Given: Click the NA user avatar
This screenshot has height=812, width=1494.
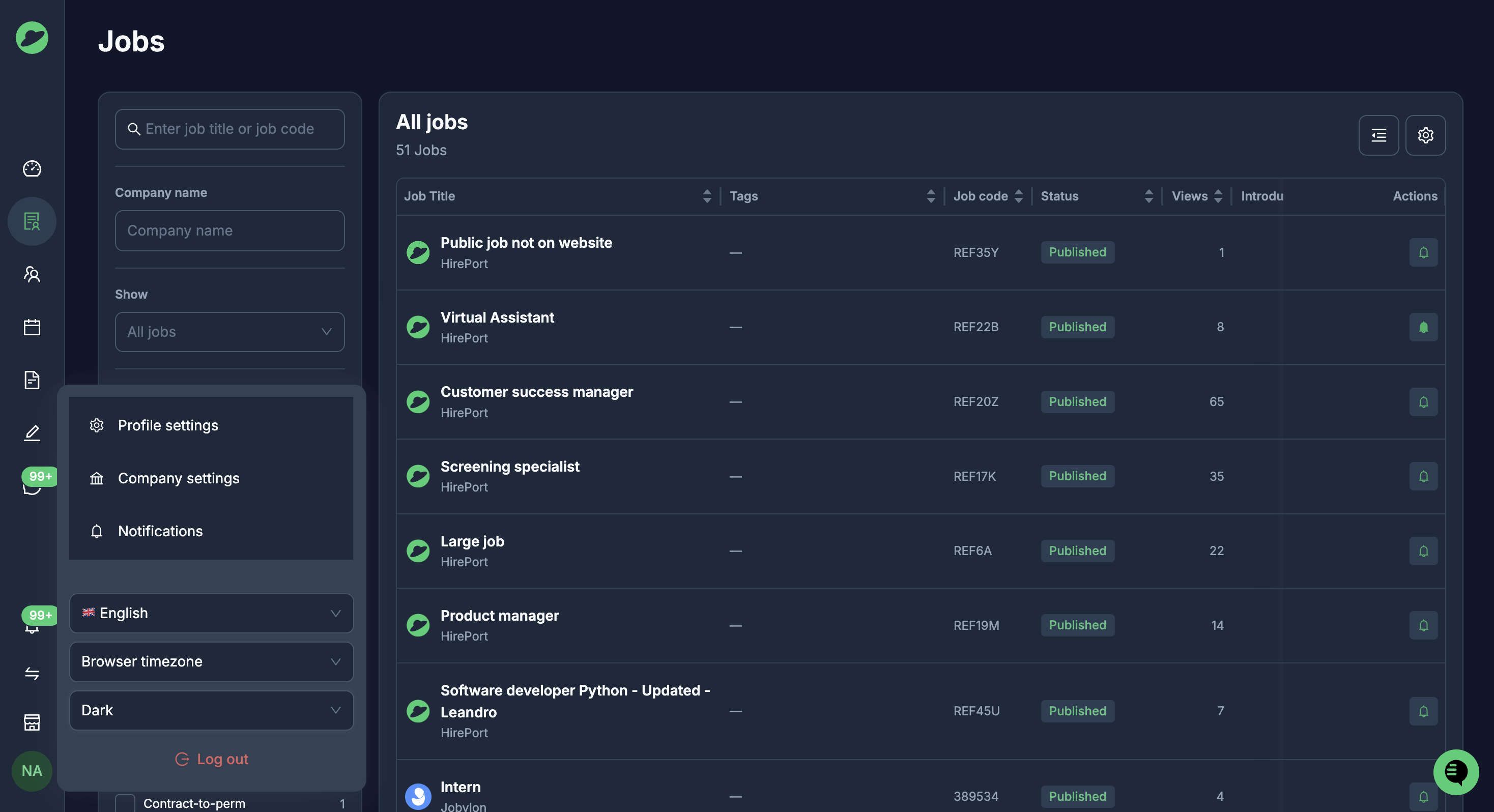Looking at the screenshot, I should (32, 771).
